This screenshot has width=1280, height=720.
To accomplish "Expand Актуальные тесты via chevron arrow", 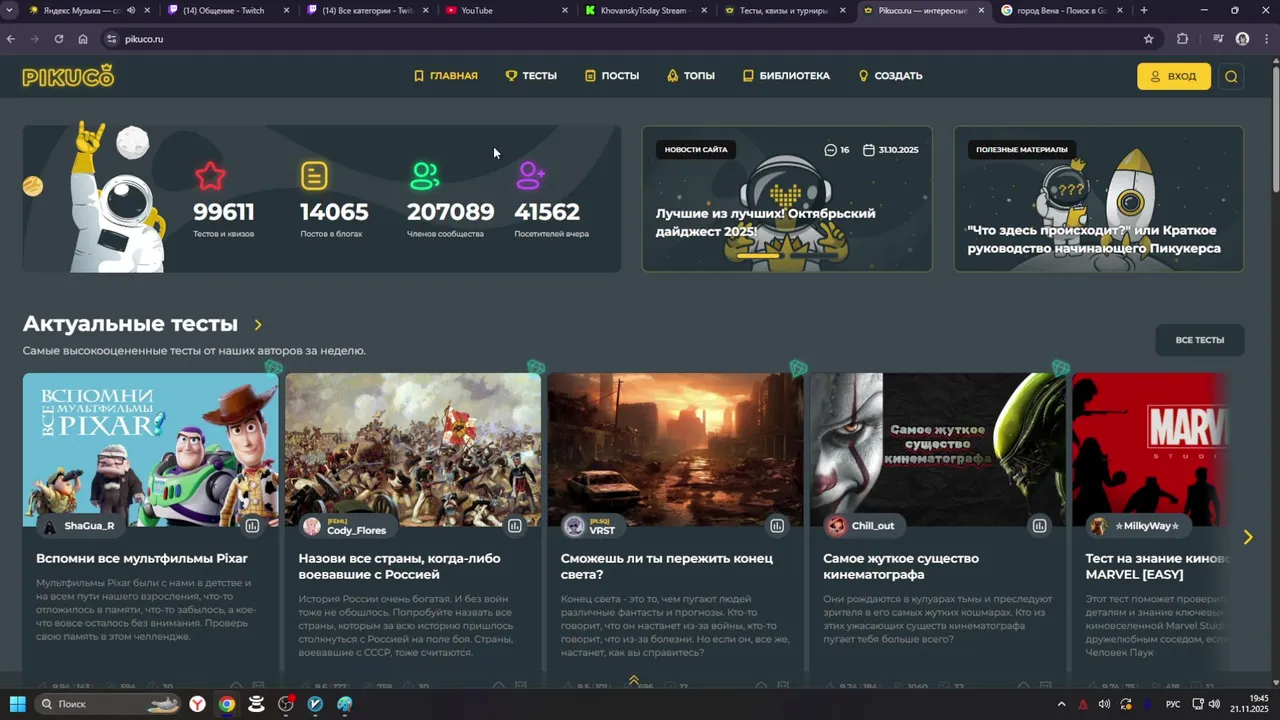I will coord(258,325).
